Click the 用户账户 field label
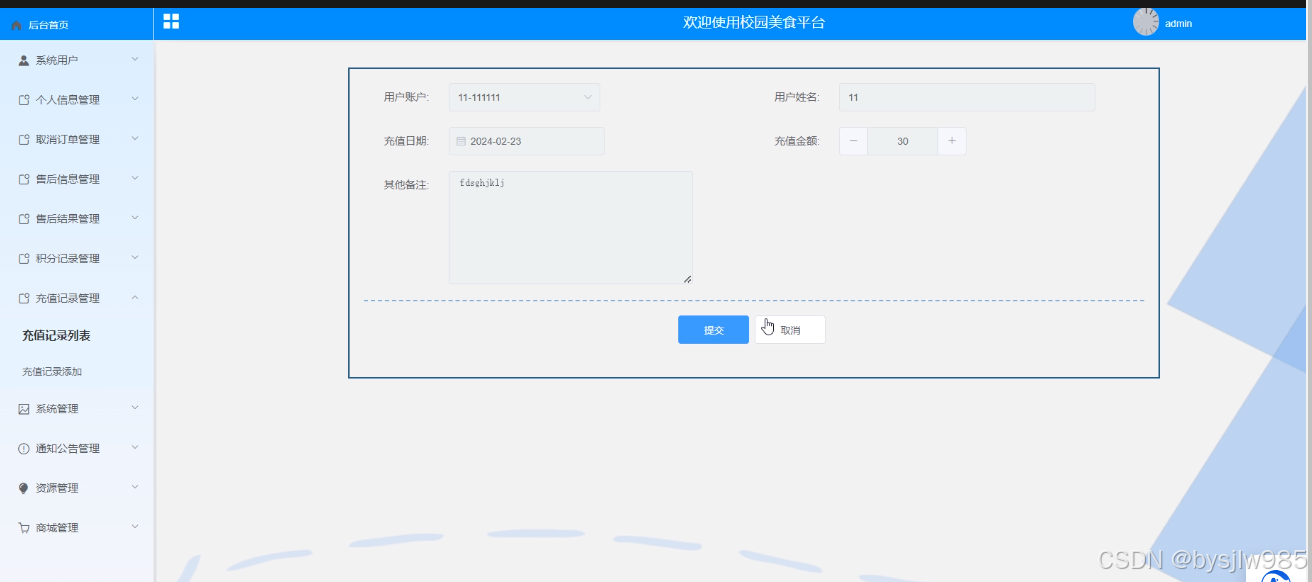Viewport: 1312px width, 582px height. coord(406,97)
